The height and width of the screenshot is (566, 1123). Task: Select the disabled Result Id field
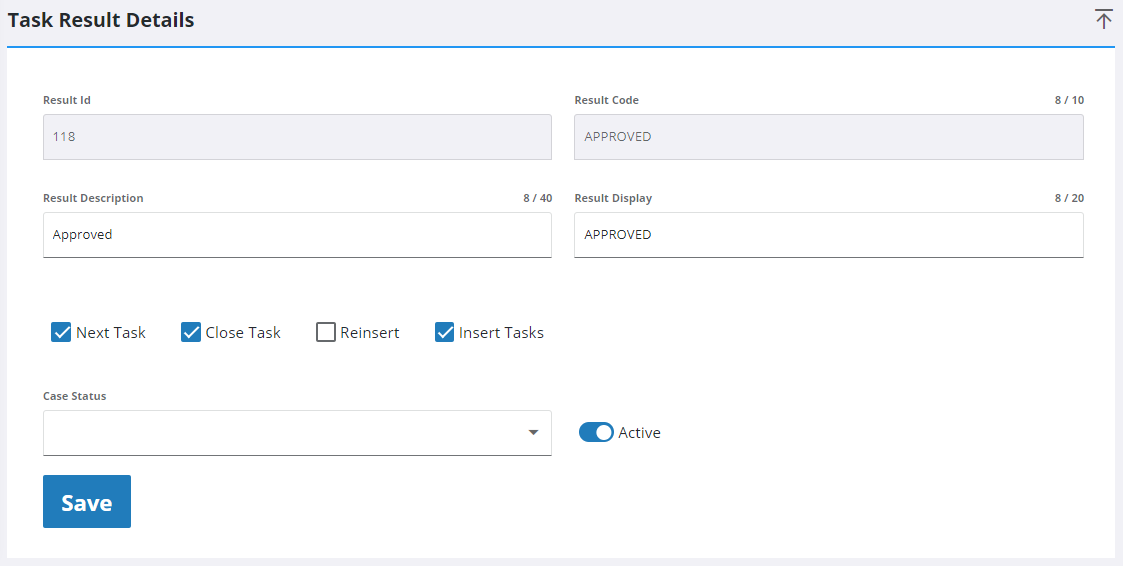tap(297, 137)
